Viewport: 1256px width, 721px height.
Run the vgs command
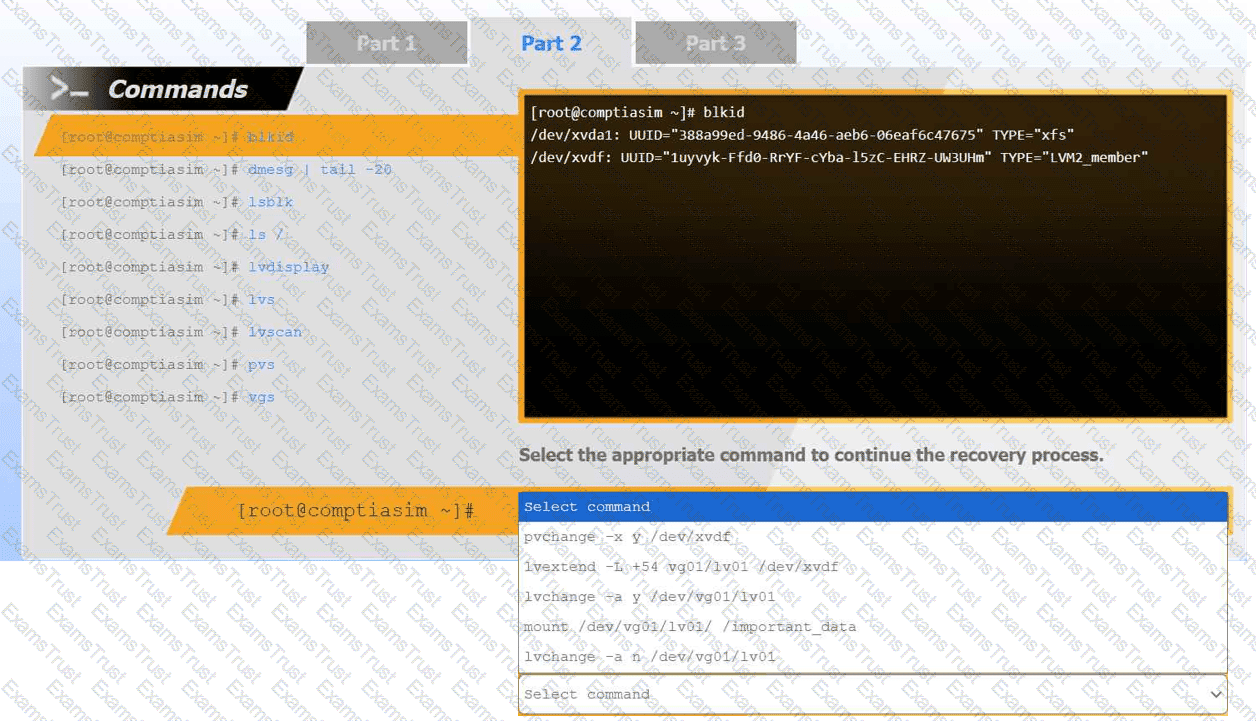point(261,397)
